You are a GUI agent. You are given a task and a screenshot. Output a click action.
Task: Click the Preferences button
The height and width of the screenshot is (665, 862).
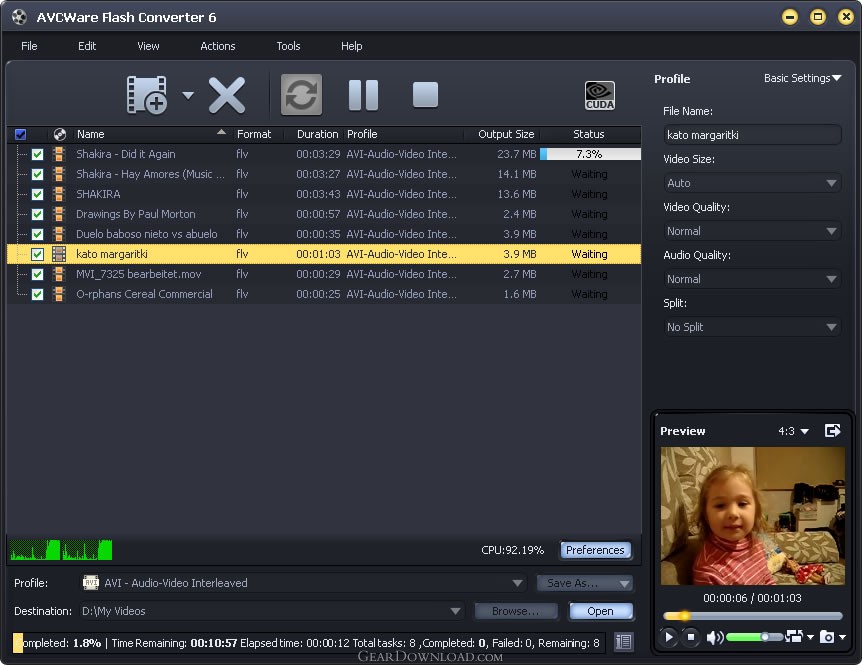[595, 550]
